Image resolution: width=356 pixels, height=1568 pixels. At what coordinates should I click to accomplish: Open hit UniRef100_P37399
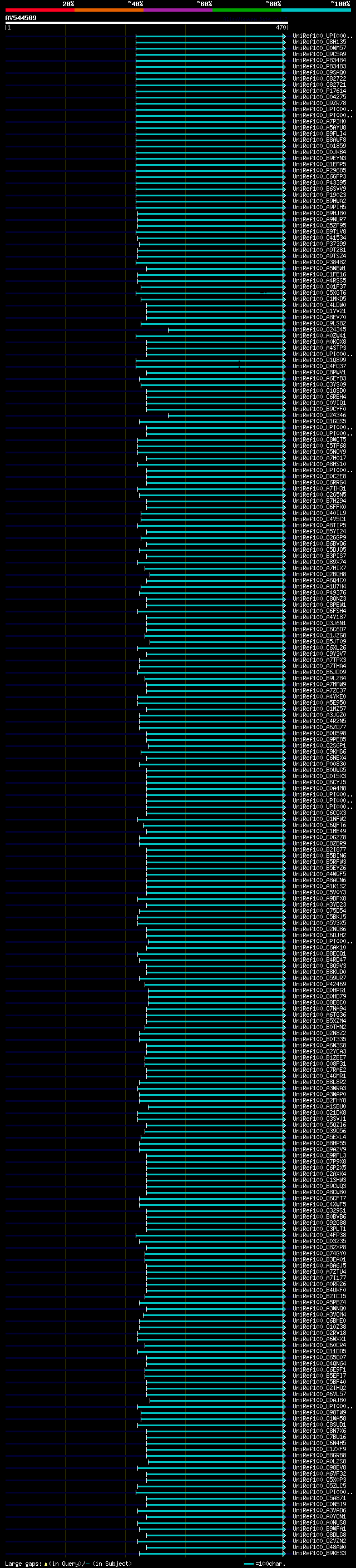[319, 244]
